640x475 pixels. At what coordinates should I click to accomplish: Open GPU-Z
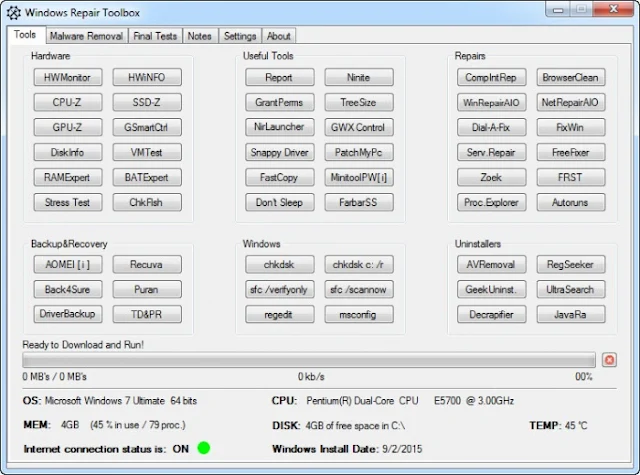pyautogui.click(x=68, y=127)
